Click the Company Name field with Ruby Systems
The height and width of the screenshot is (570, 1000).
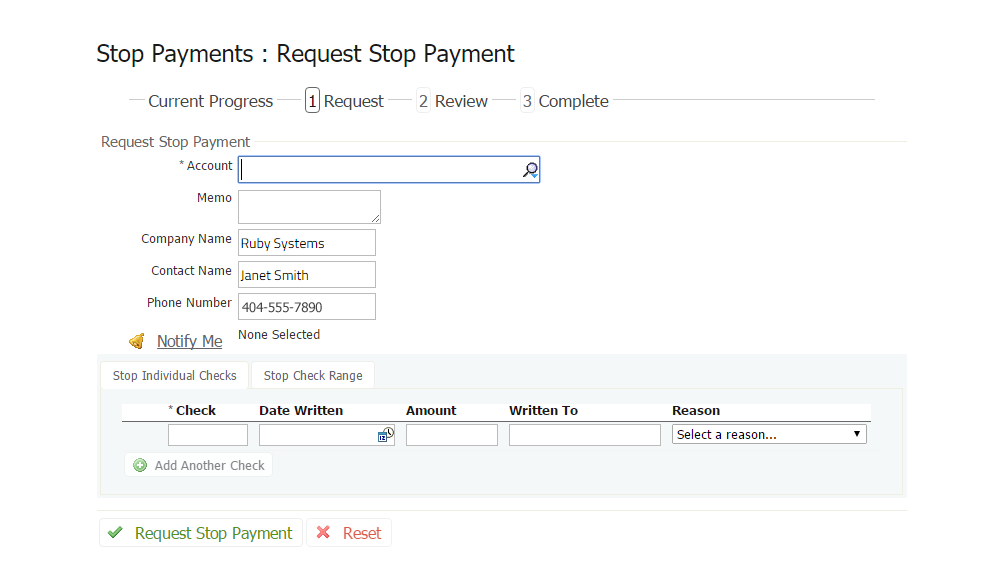point(307,243)
